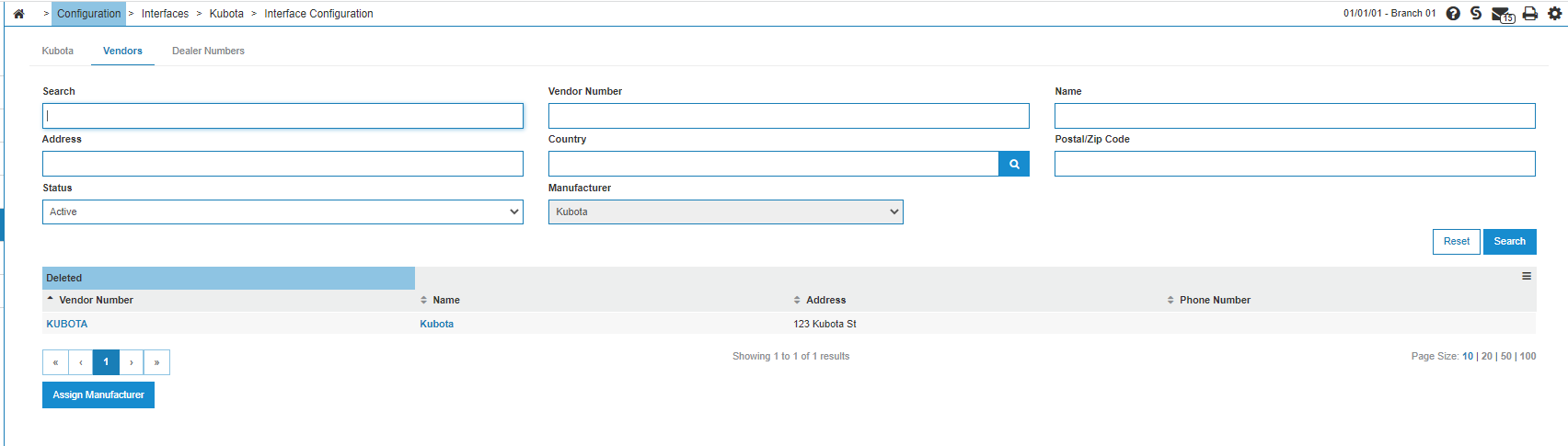This screenshot has width=1568, height=446.
Task: Switch to the Kubota tab
Action: pos(58,51)
